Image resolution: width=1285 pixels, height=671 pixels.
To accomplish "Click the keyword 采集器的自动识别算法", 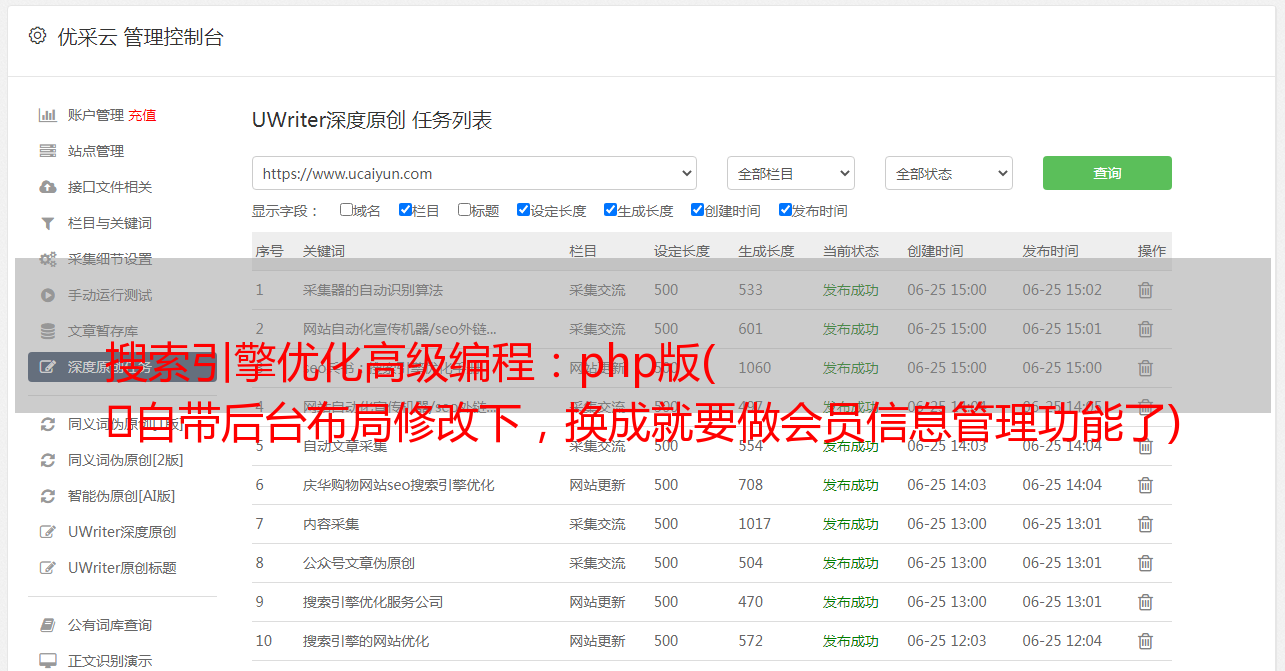I will [373, 290].
